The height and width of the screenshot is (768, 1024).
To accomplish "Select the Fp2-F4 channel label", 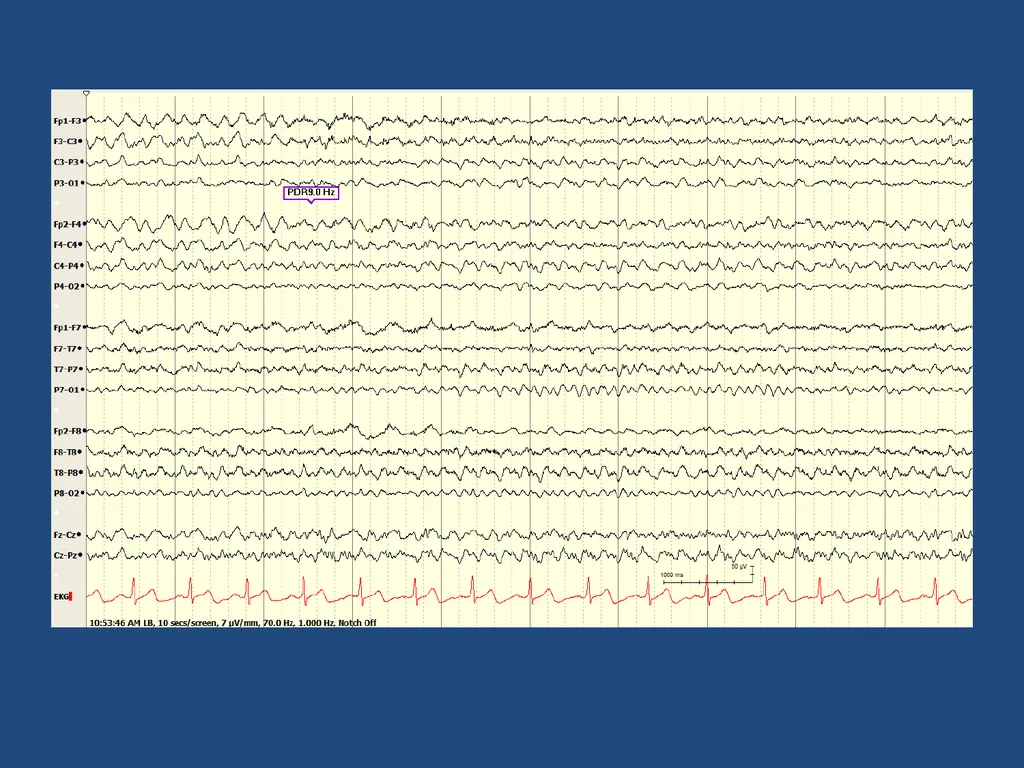I will pyautogui.click(x=67, y=224).
